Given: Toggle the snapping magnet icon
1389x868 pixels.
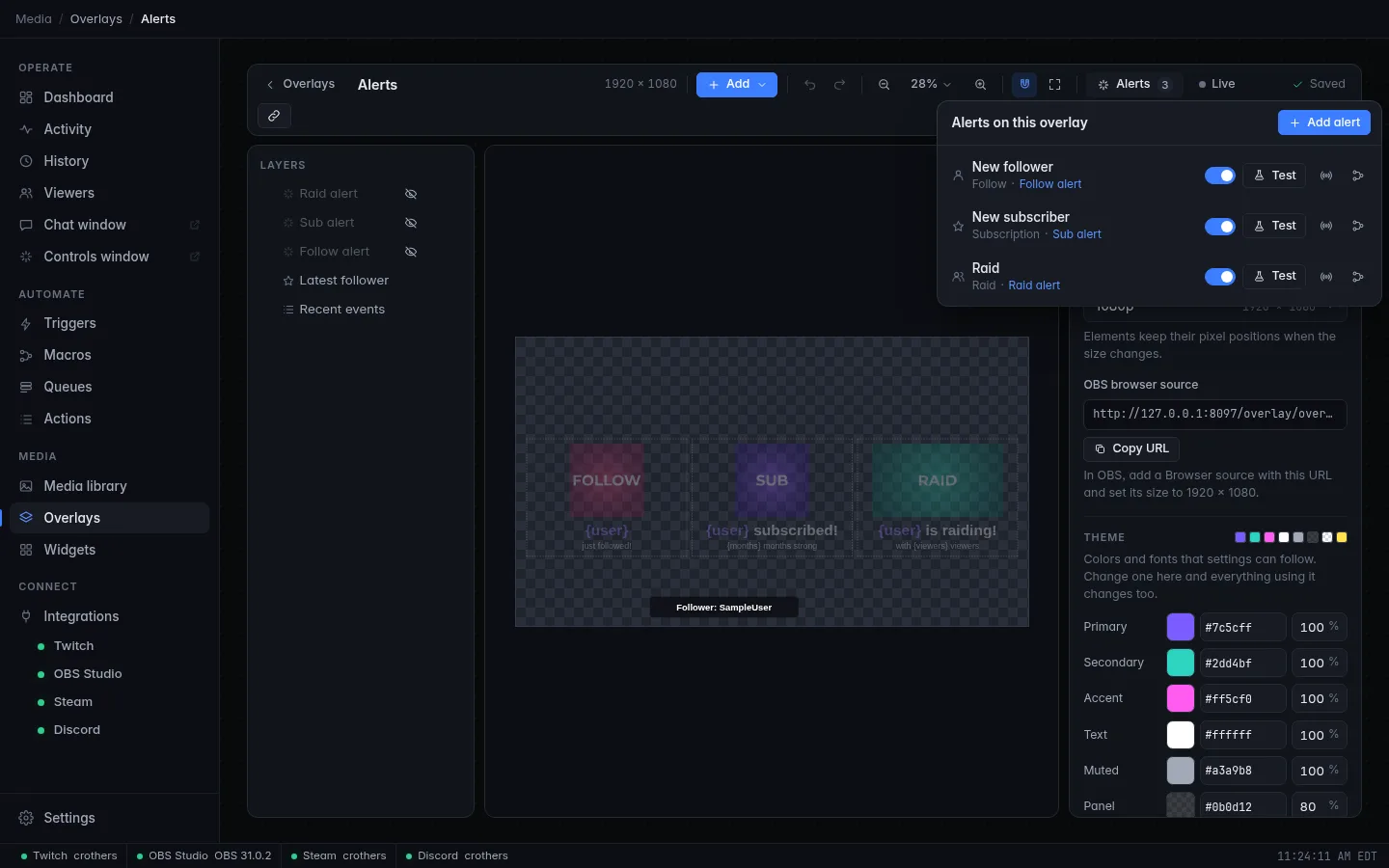Looking at the screenshot, I should click(1024, 84).
